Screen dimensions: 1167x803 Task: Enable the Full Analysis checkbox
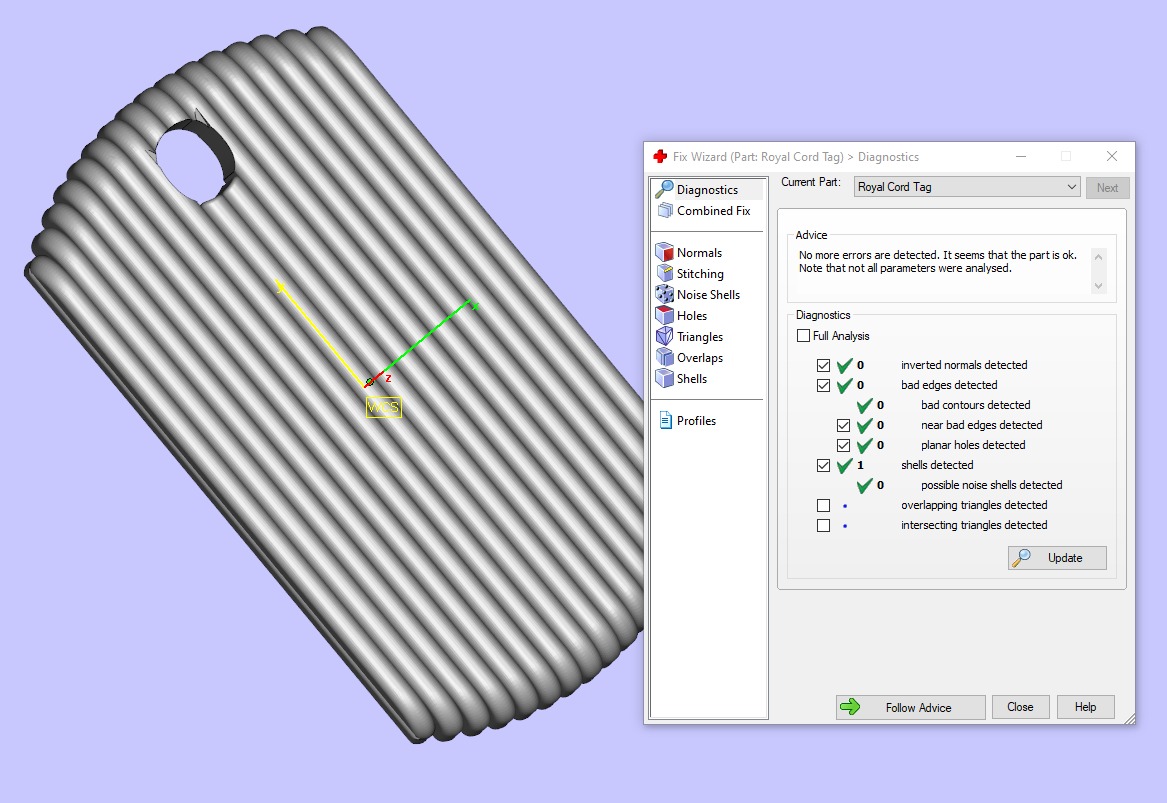pos(803,336)
